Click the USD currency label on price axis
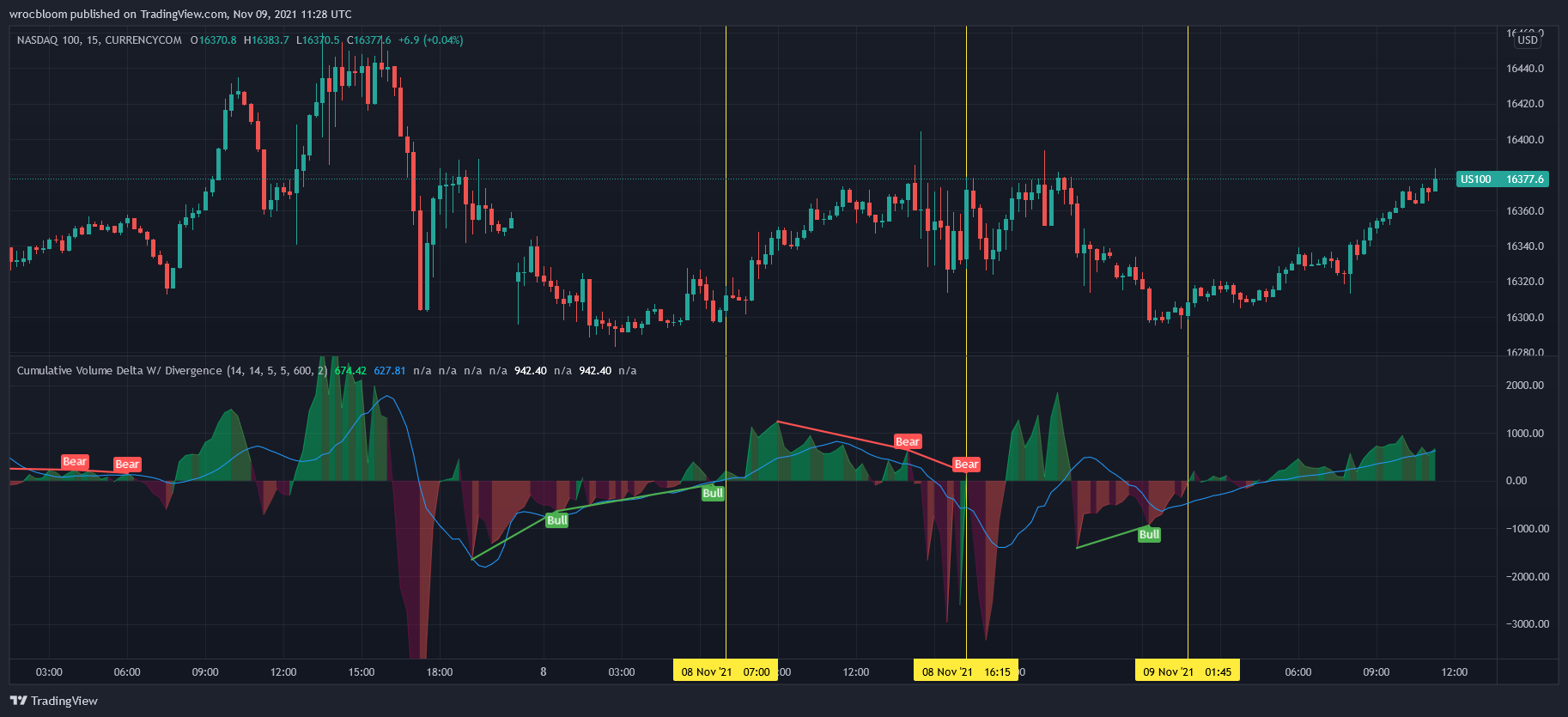This screenshot has height=717, width=1568. pyautogui.click(x=1527, y=40)
